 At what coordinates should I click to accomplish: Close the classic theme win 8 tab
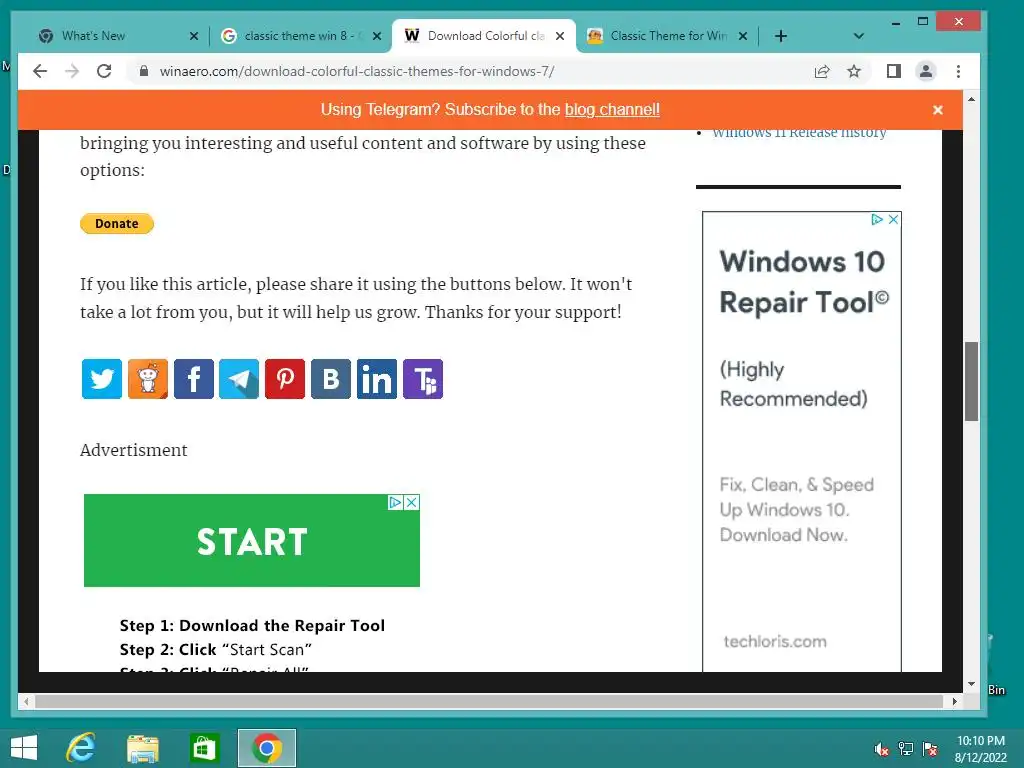tap(377, 36)
